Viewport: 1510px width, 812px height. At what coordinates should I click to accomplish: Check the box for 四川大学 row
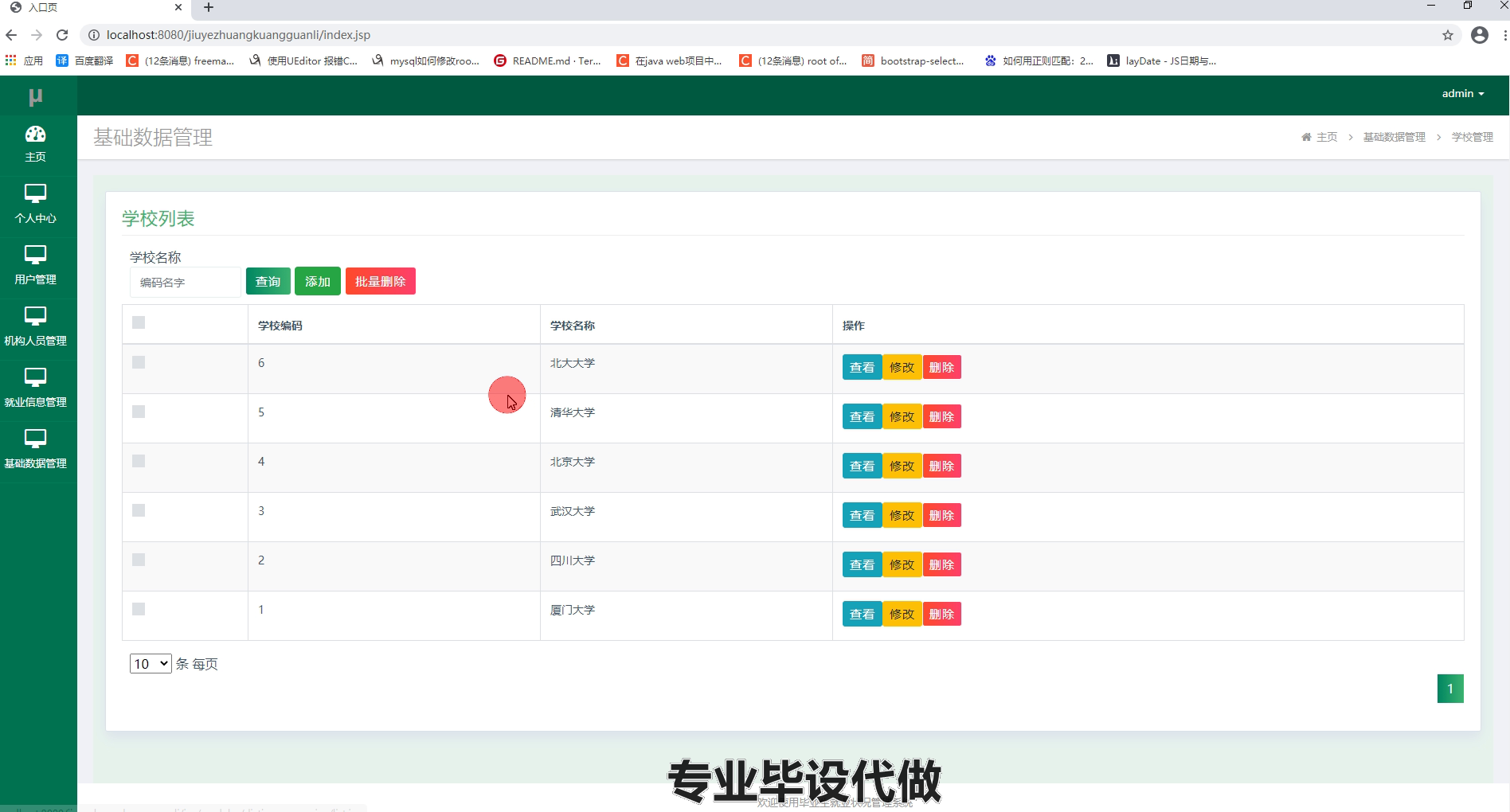coord(139,560)
